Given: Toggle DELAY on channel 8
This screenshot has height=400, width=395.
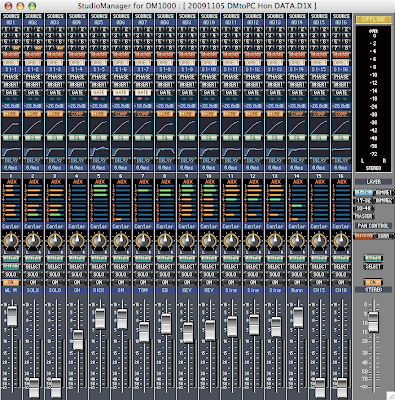Looking at the screenshot, I should point(165,161).
